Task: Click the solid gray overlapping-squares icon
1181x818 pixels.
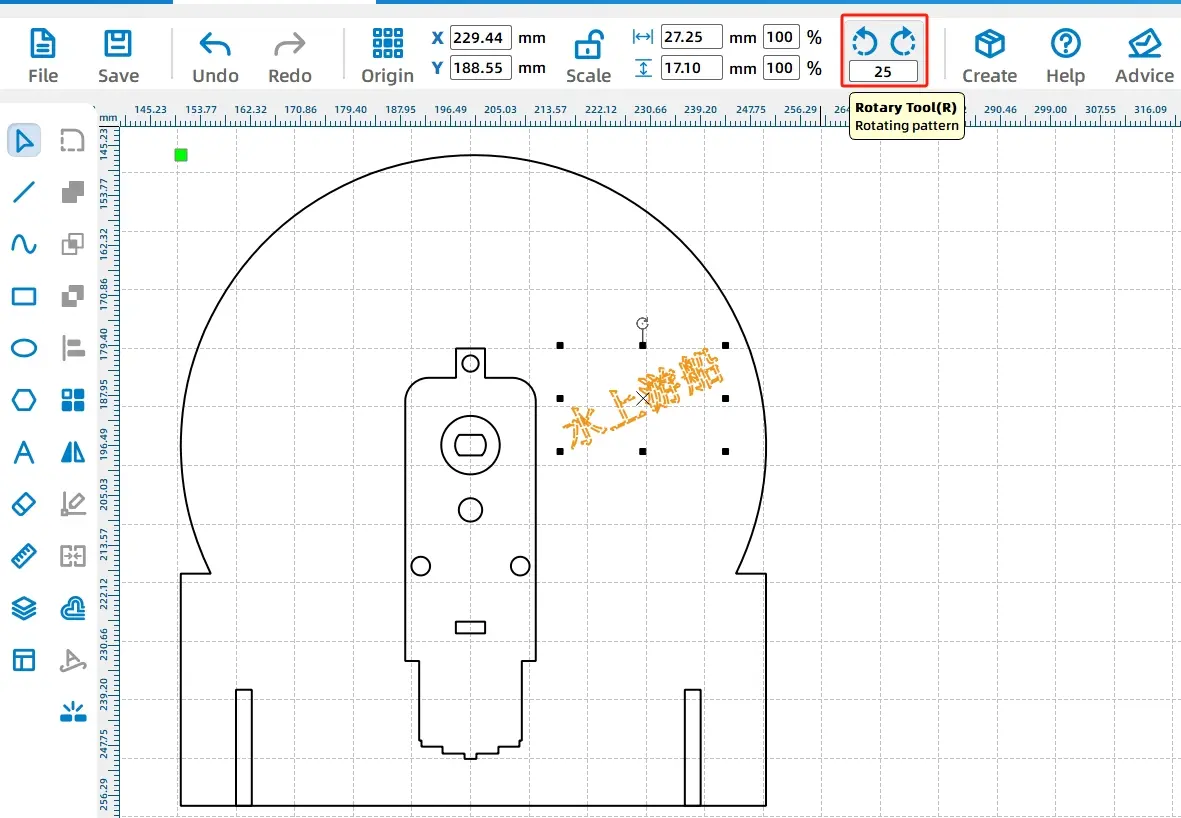Action: [72, 192]
